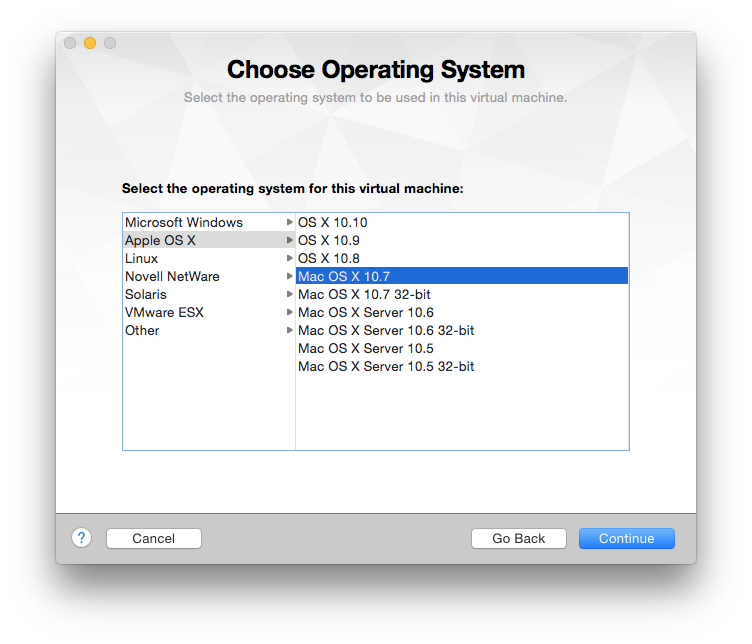Expand the Linux disclosure arrow
Viewport: 752px width, 644px height.
289,258
